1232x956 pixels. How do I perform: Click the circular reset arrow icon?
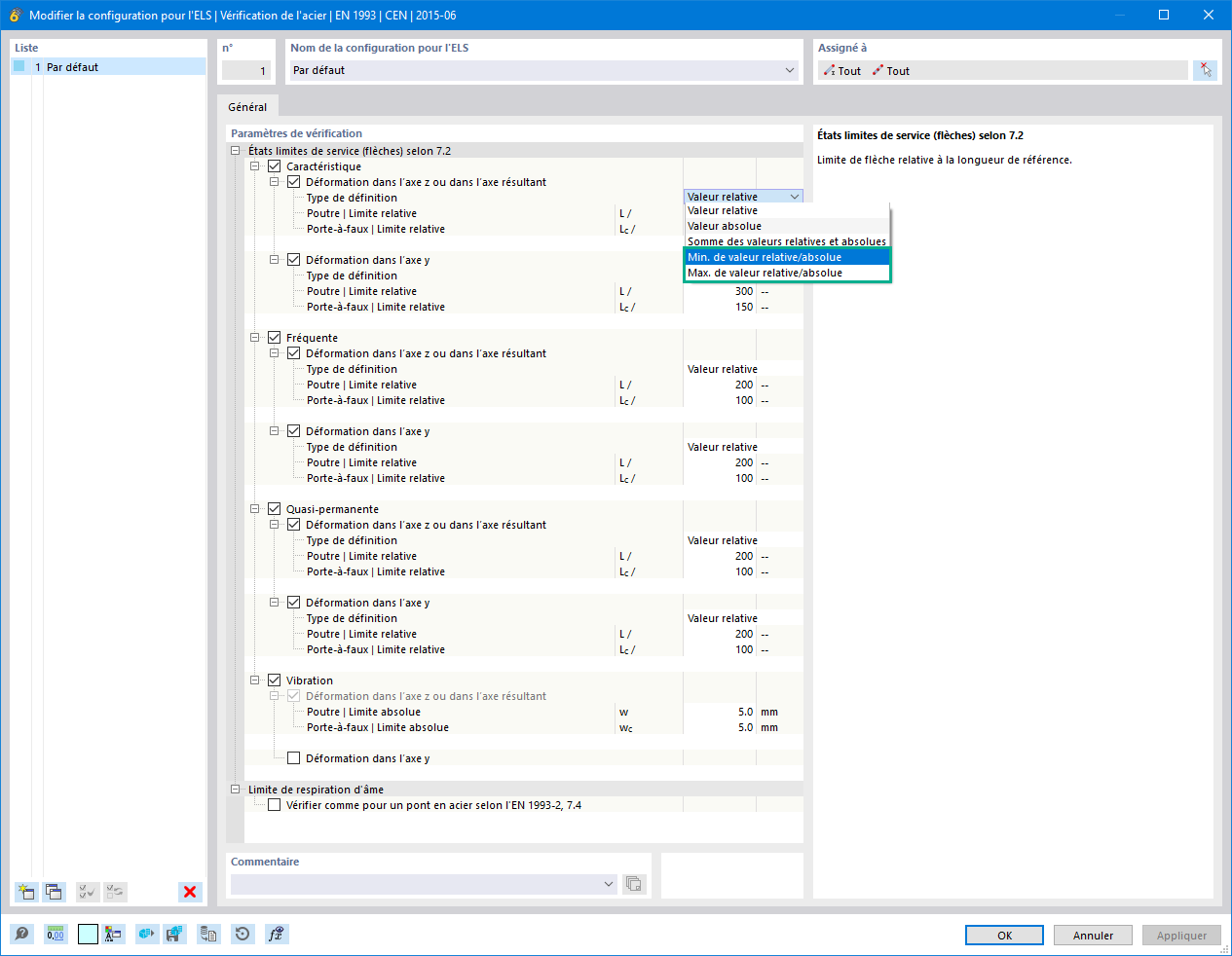click(243, 935)
